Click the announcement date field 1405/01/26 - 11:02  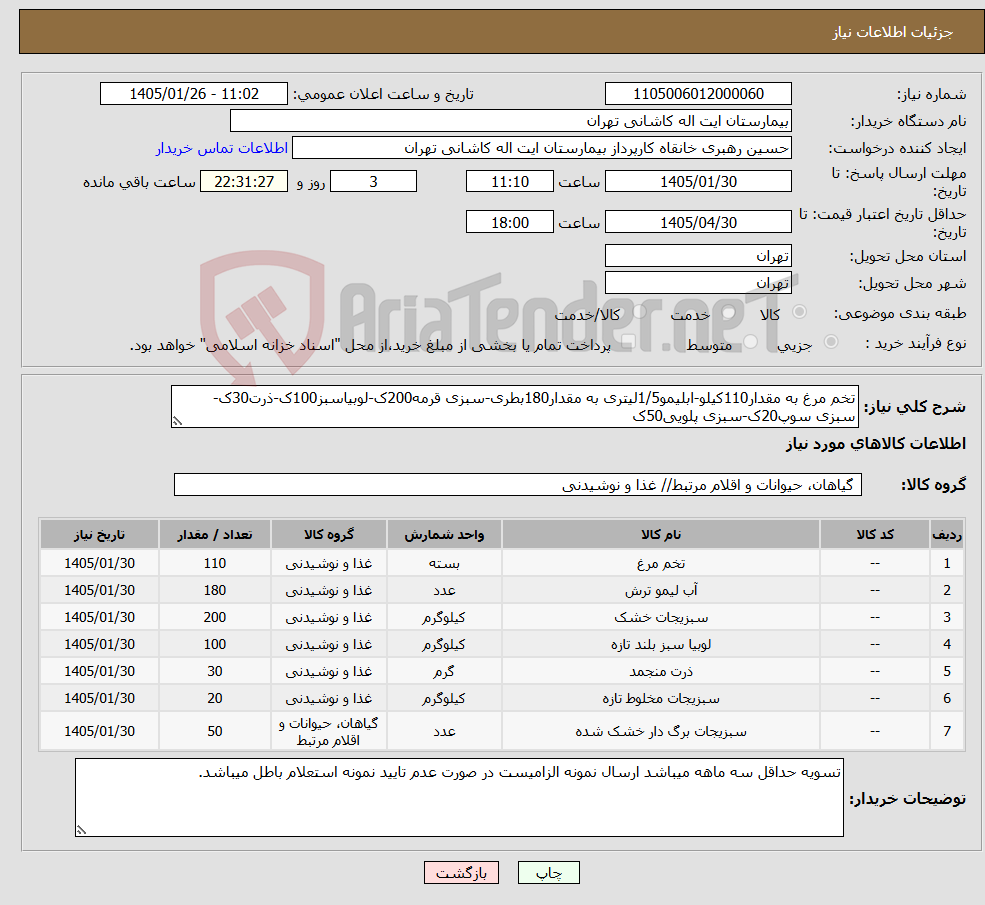coord(193,94)
